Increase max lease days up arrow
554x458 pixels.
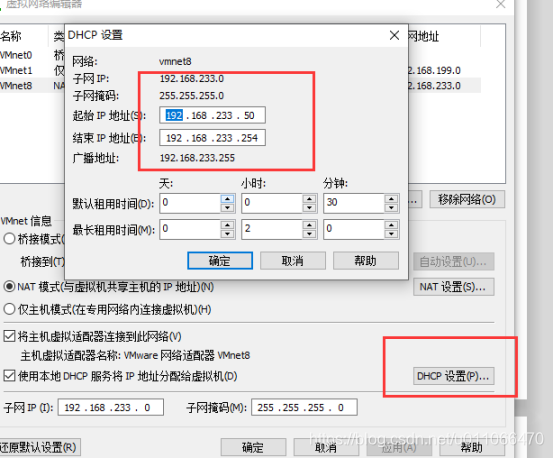tap(228, 225)
